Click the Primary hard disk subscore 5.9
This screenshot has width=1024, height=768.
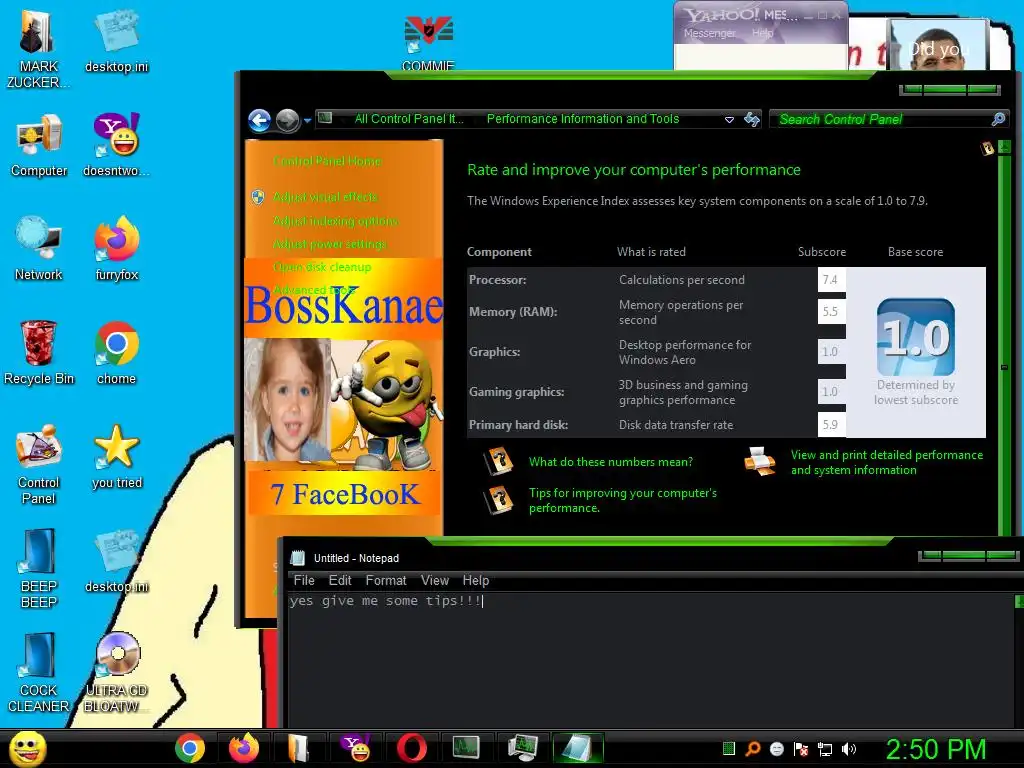click(x=831, y=424)
